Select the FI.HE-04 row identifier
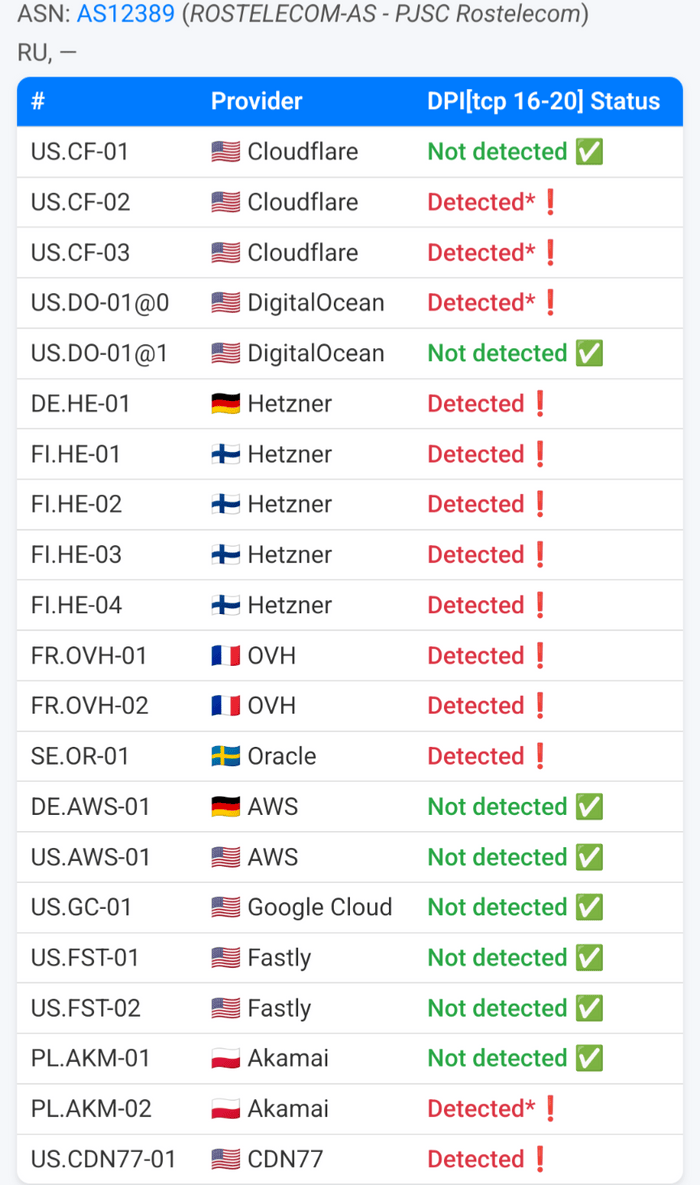The image size is (700, 1185). tap(76, 605)
